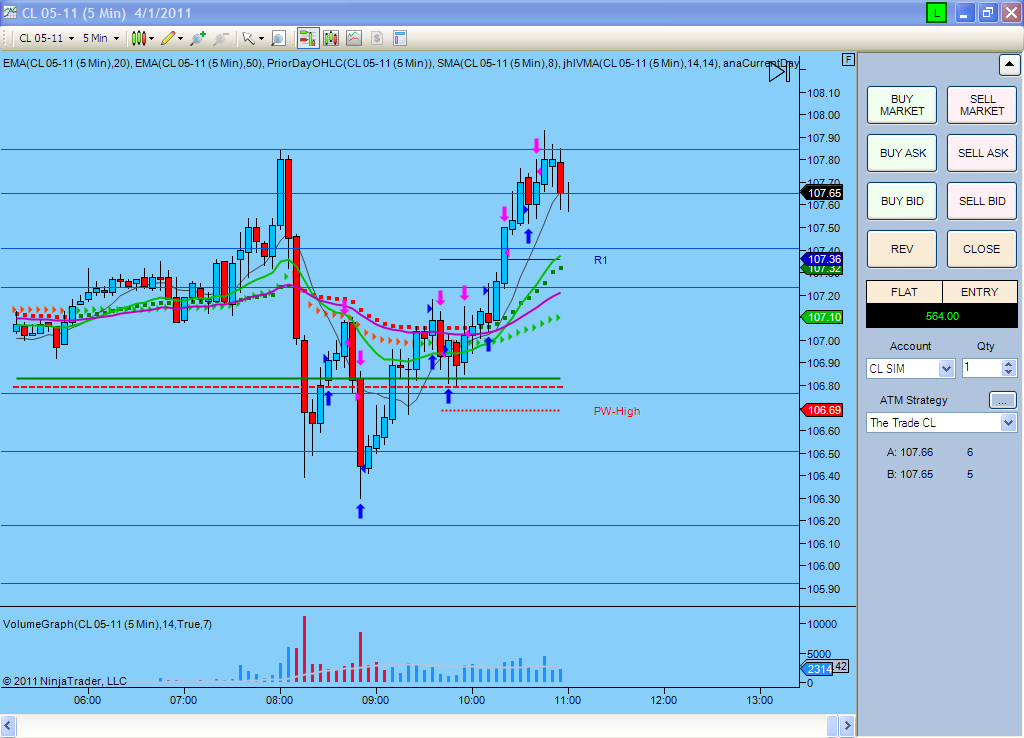Toggle the Chart Trader panel icon

point(308,39)
